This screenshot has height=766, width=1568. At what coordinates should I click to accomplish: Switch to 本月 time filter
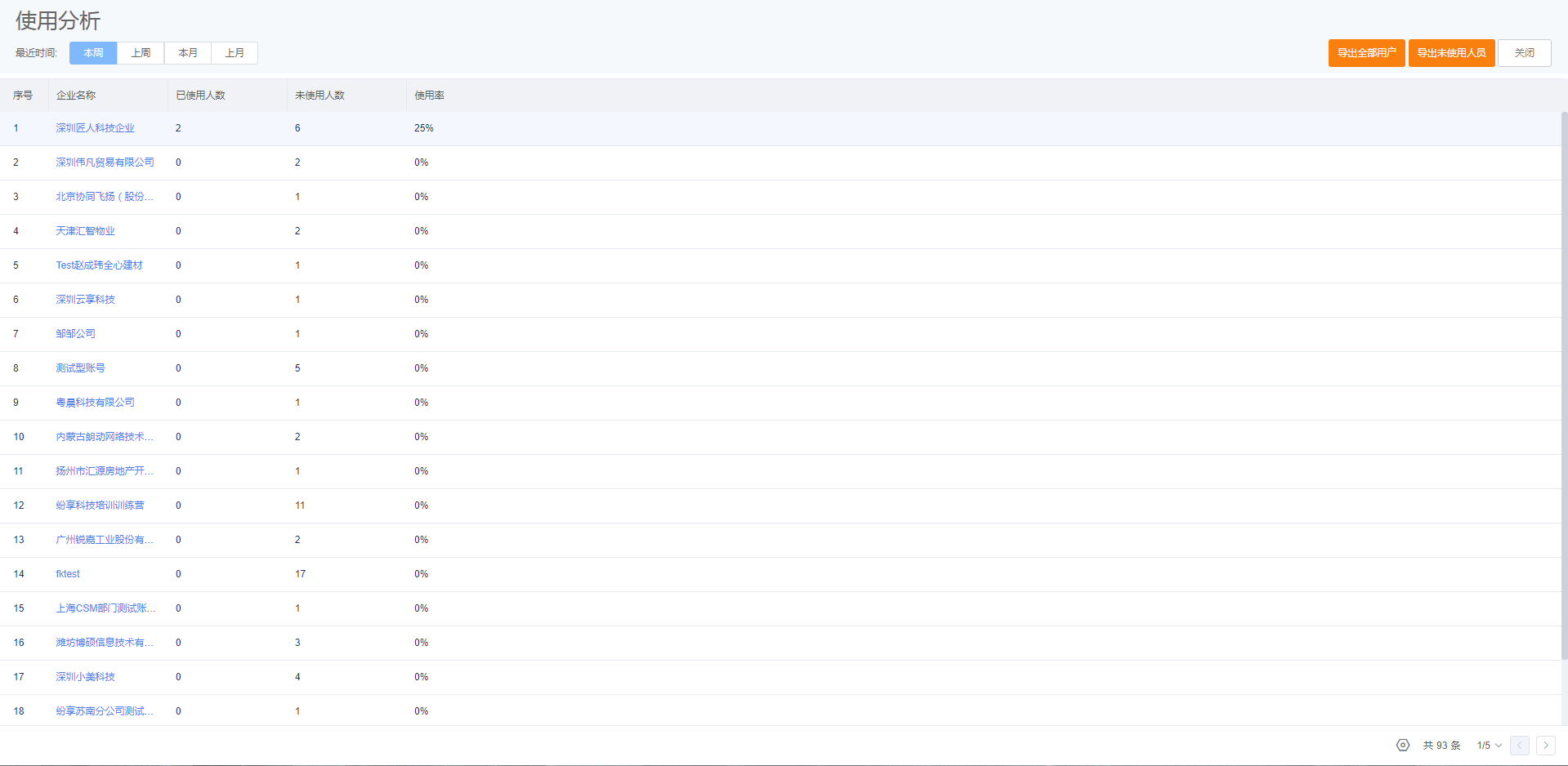pos(188,53)
